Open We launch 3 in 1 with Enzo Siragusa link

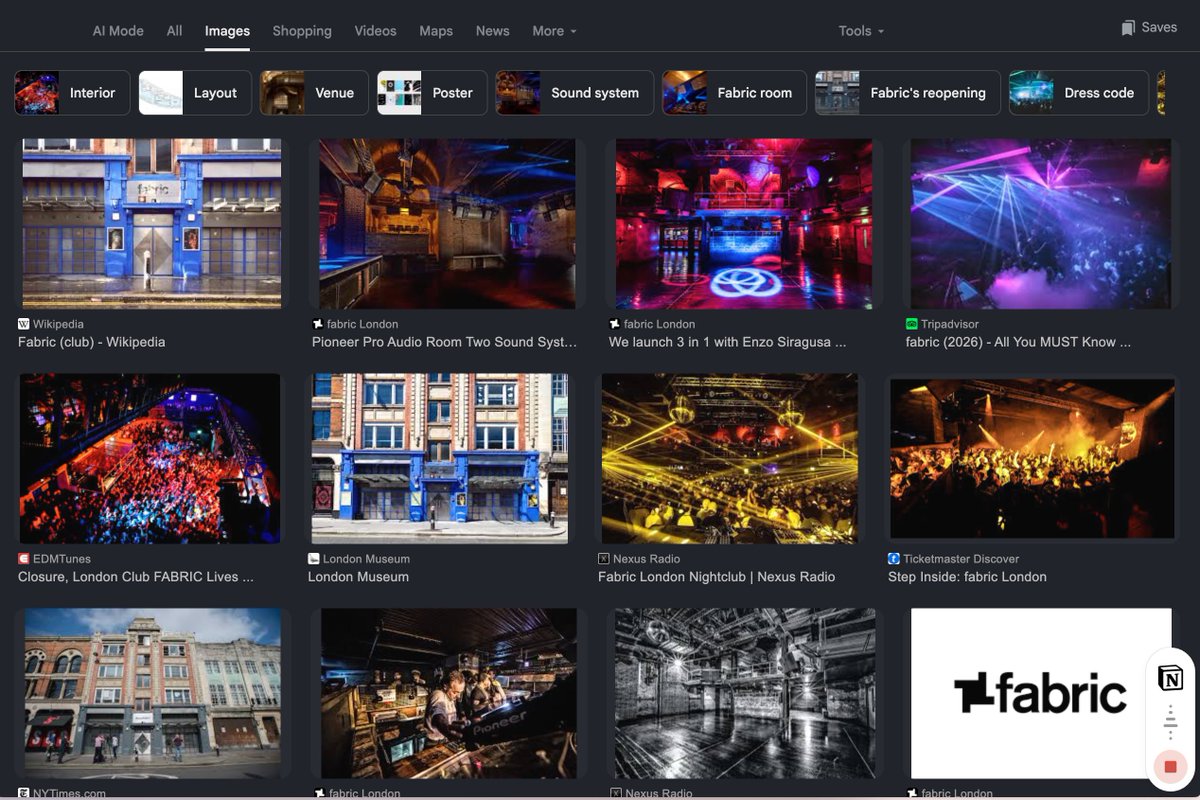click(x=728, y=342)
